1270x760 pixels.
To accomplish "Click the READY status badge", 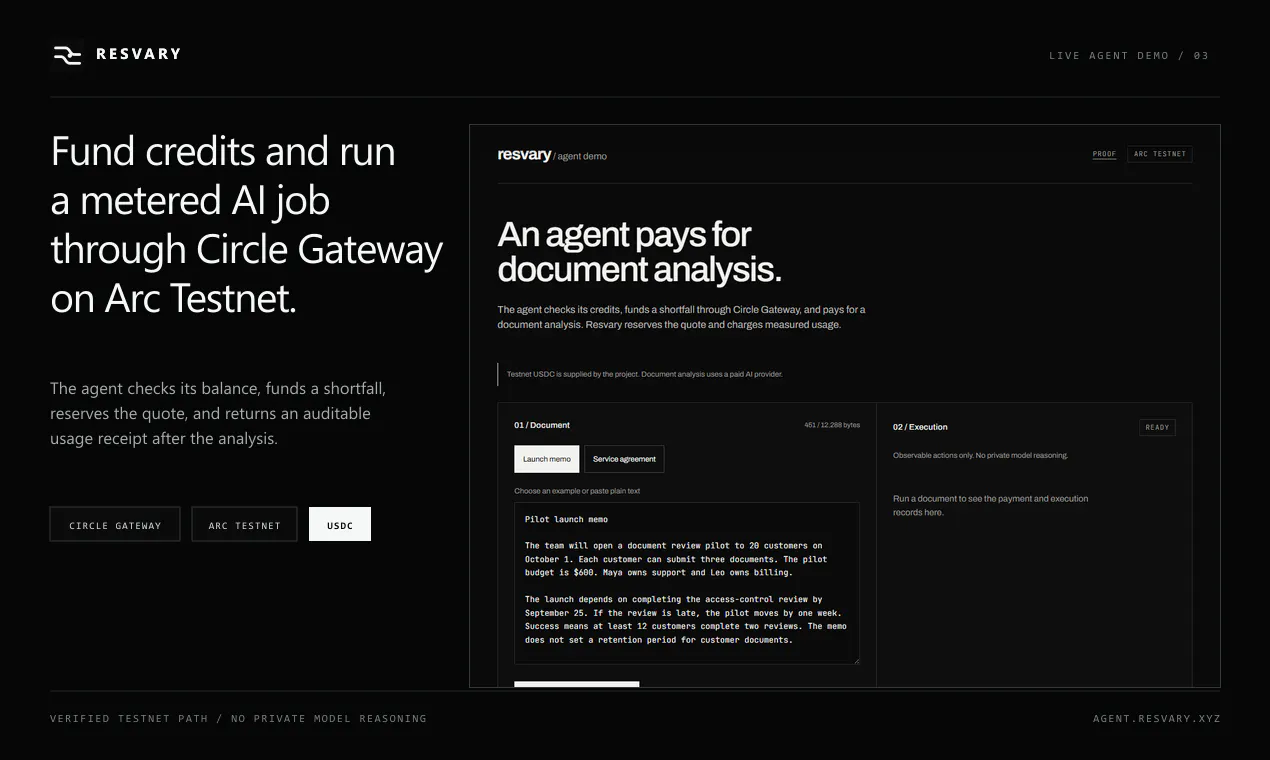I will 1157,427.
